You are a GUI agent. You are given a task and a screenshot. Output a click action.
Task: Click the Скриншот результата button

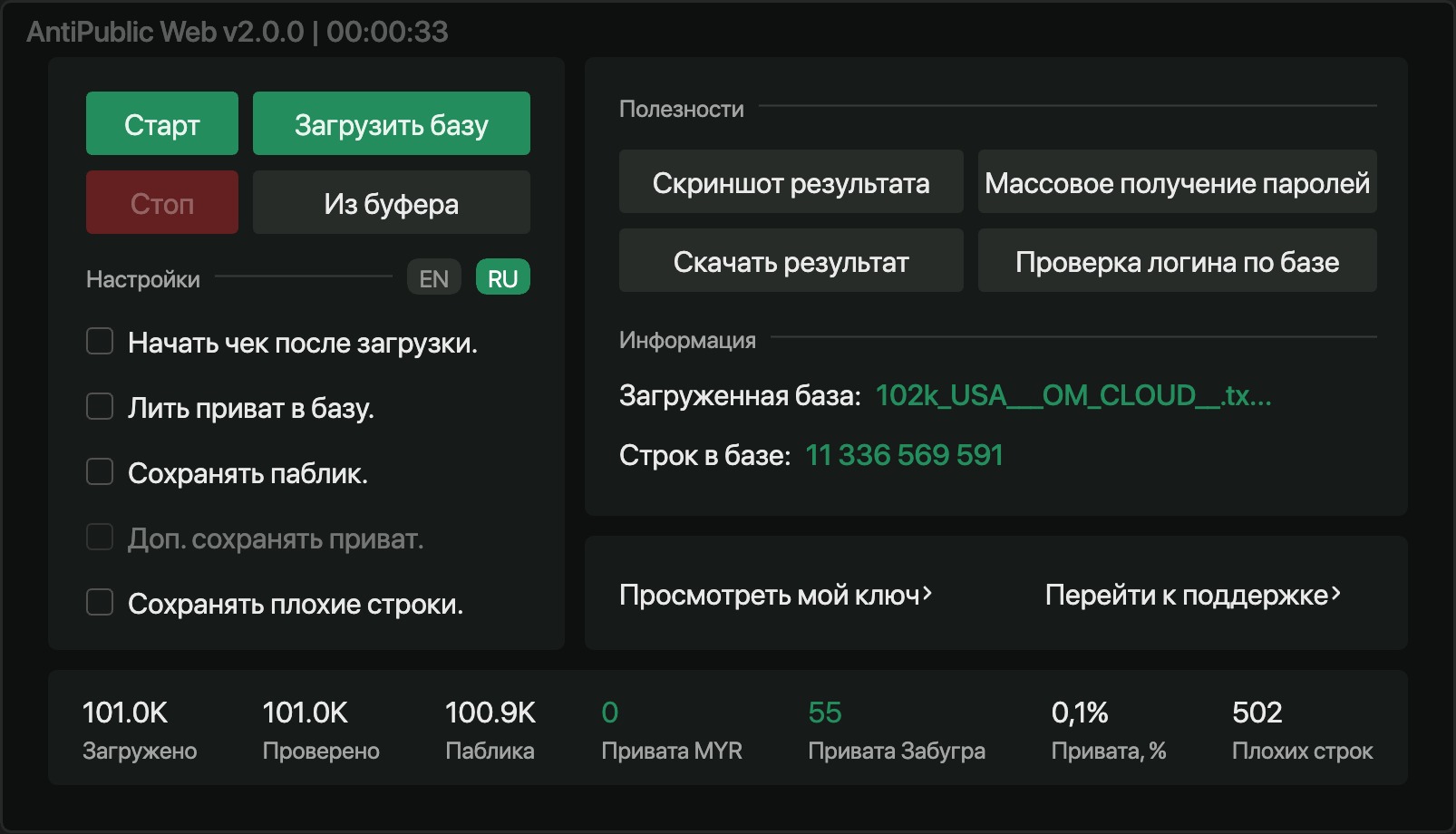(791, 182)
